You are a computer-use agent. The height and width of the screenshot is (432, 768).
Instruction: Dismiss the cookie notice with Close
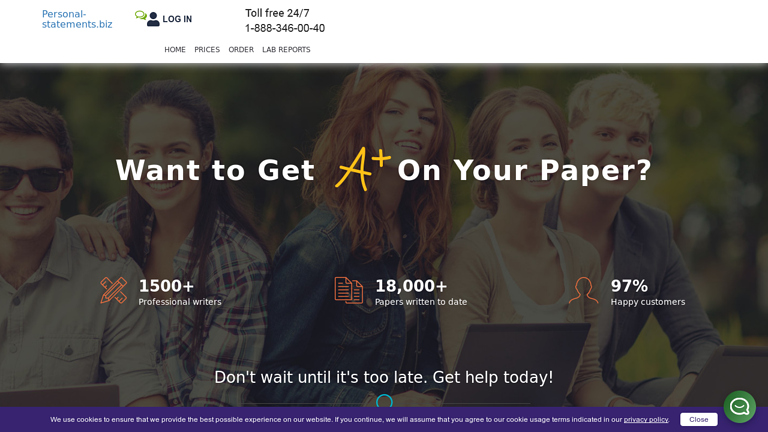[x=698, y=420]
